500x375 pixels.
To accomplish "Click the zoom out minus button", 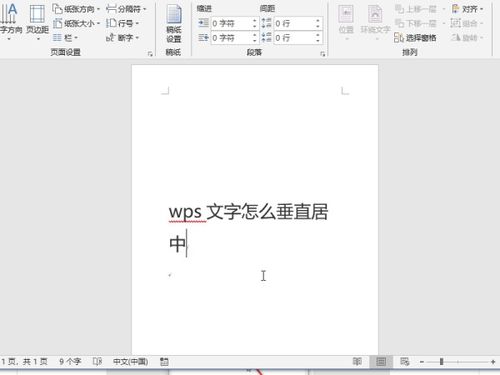I will pyautogui.click(x=422, y=362).
